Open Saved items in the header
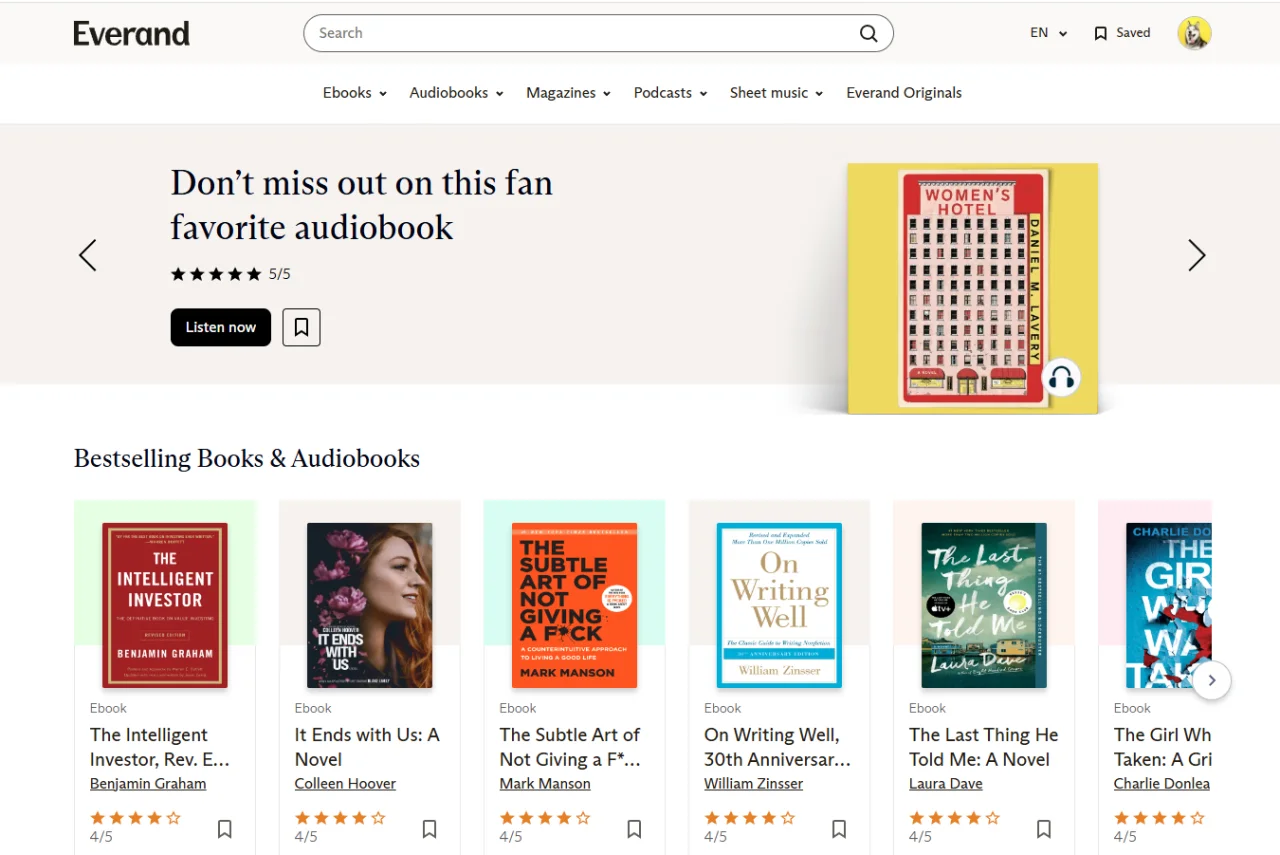This screenshot has width=1280, height=855. tap(1122, 33)
